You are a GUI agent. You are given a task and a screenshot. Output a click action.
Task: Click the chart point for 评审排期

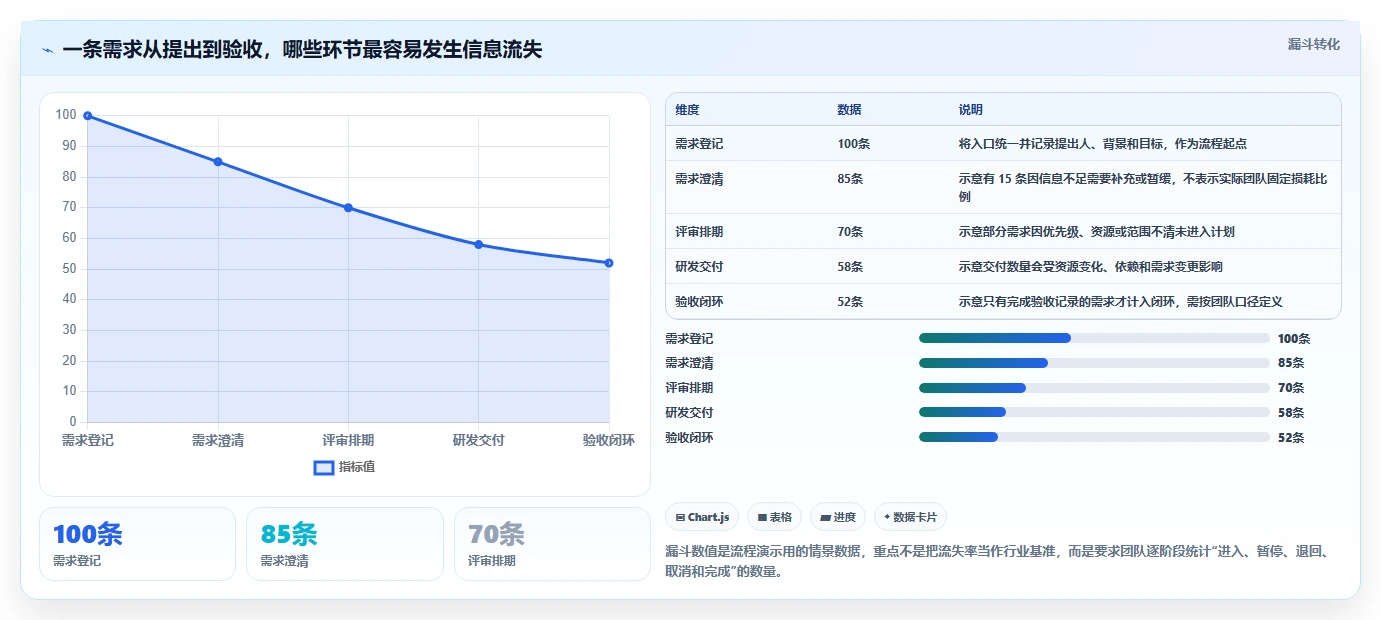348,208
